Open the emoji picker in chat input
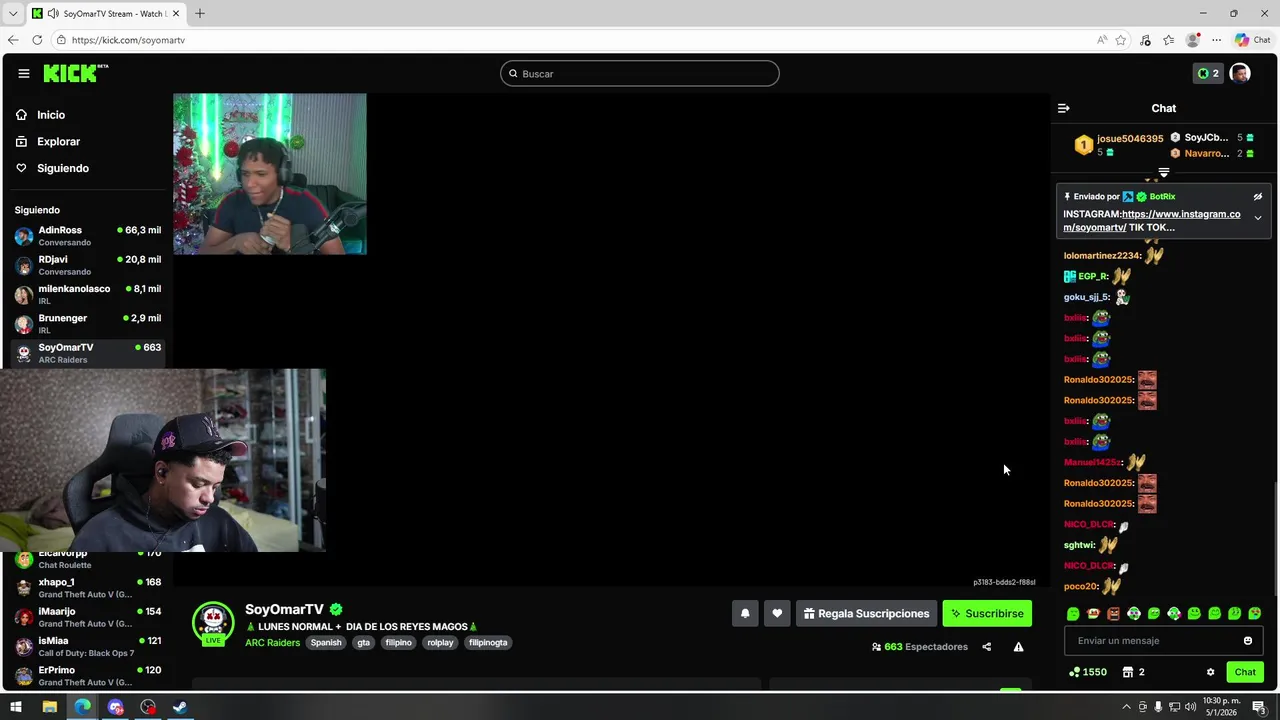The height and width of the screenshot is (720, 1280). point(1248,641)
